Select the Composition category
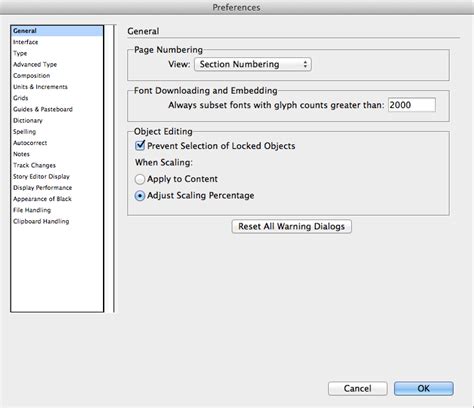 coord(31,76)
